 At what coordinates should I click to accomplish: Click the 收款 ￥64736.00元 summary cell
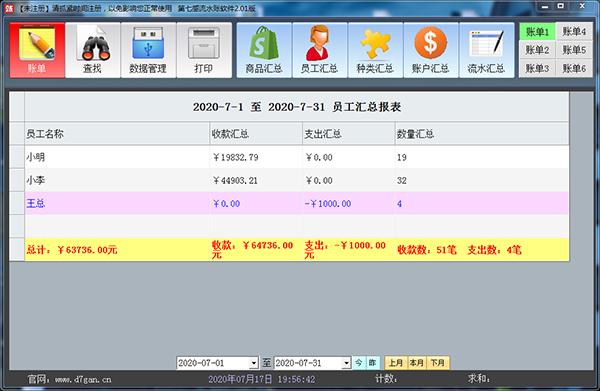click(x=256, y=250)
